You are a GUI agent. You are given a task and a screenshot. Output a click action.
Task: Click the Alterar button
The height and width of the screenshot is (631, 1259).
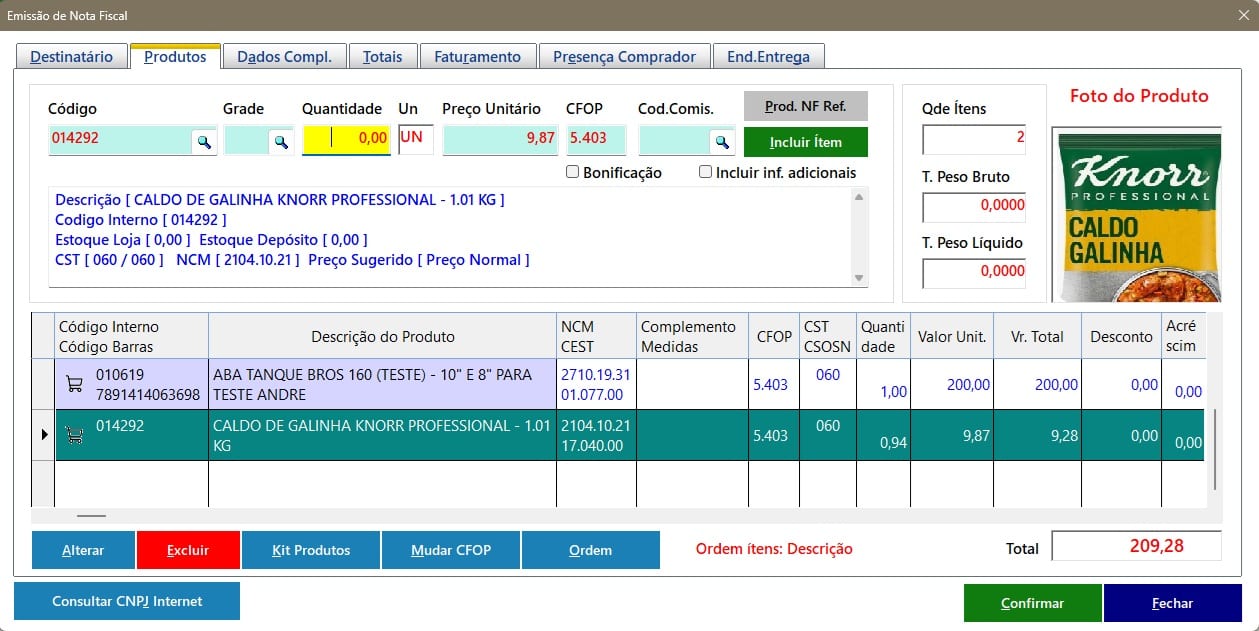(83, 550)
